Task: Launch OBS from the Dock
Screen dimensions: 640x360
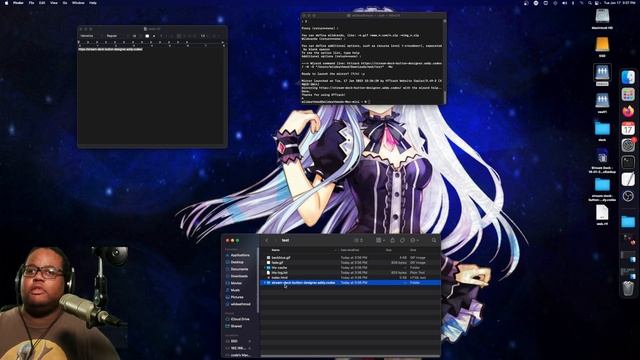Action: (x=628, y=196)
